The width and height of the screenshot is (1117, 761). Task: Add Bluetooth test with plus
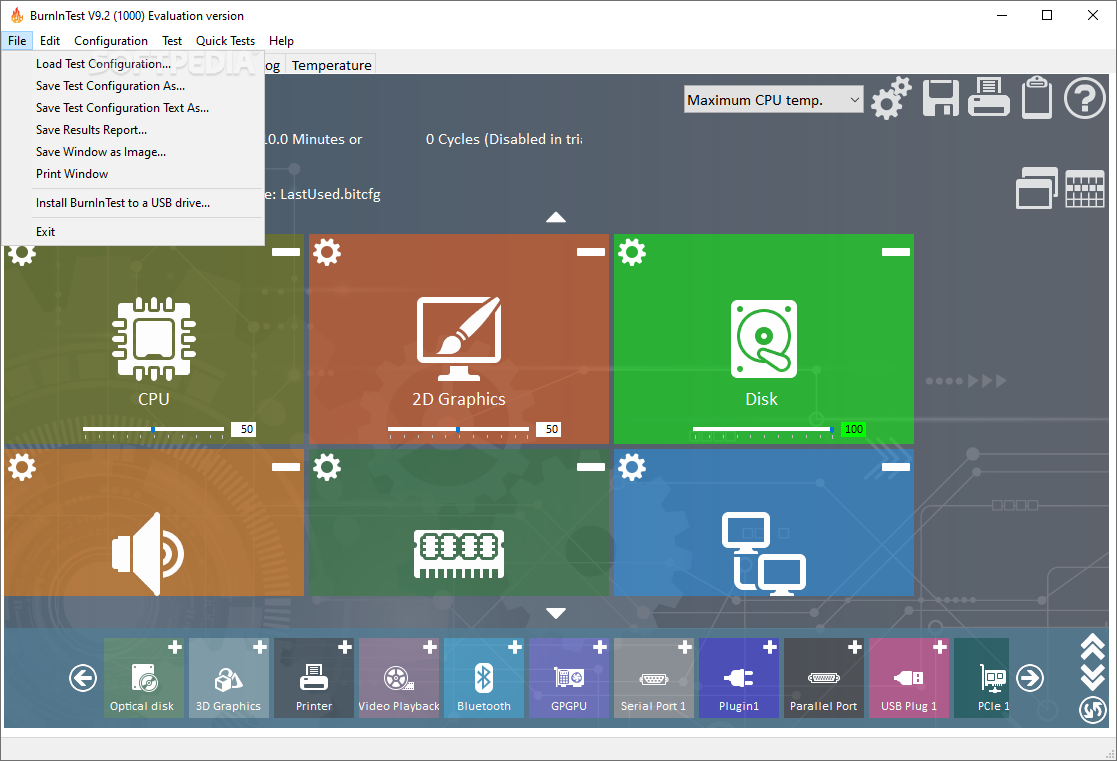point(515,647)
